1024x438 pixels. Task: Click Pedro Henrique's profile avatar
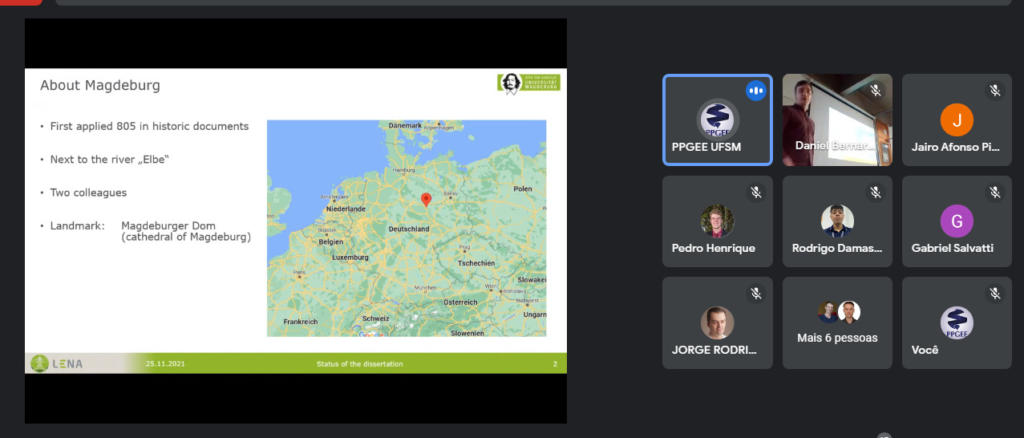[717, 220]
